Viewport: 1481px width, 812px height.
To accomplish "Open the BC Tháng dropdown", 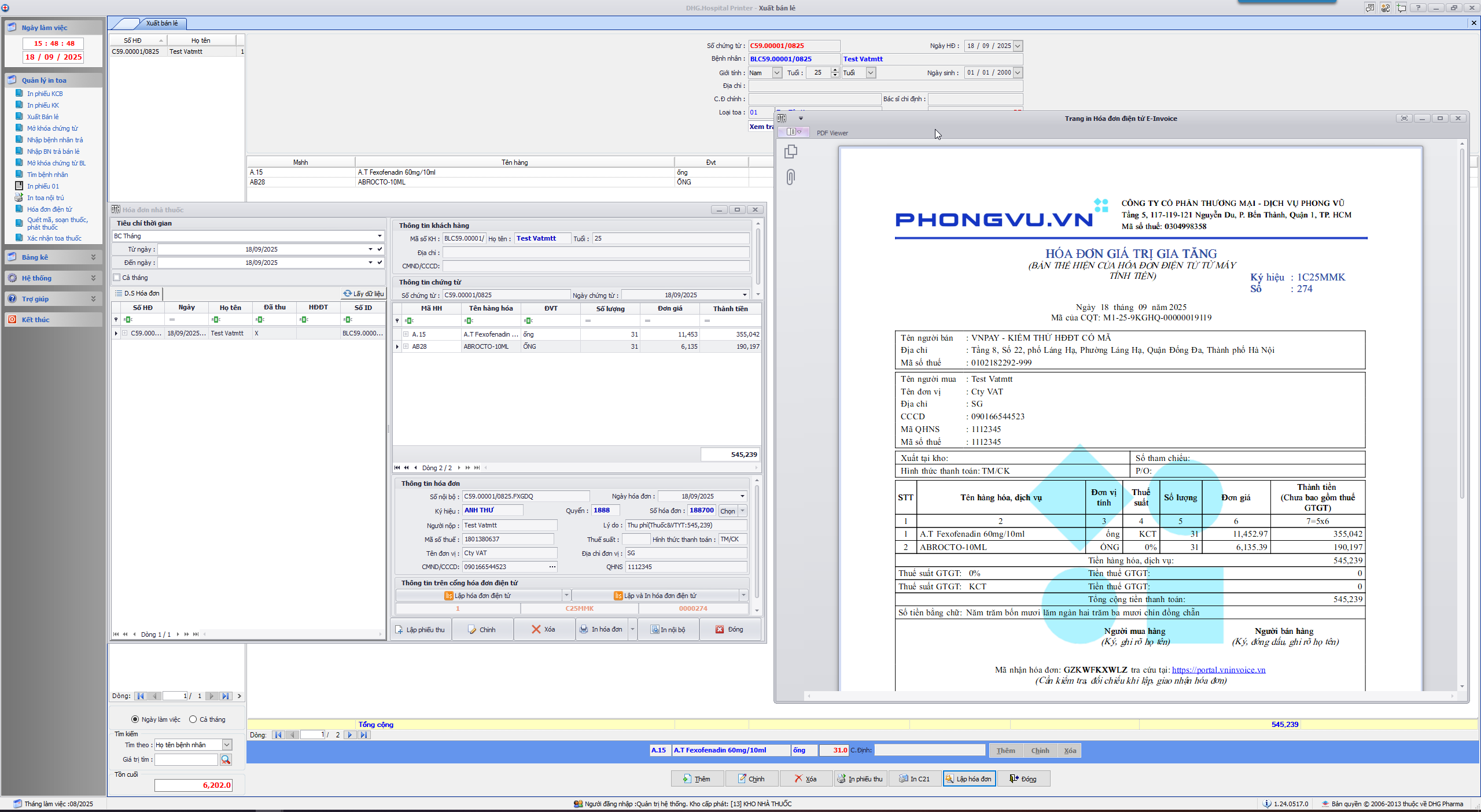I will point(380,236).
